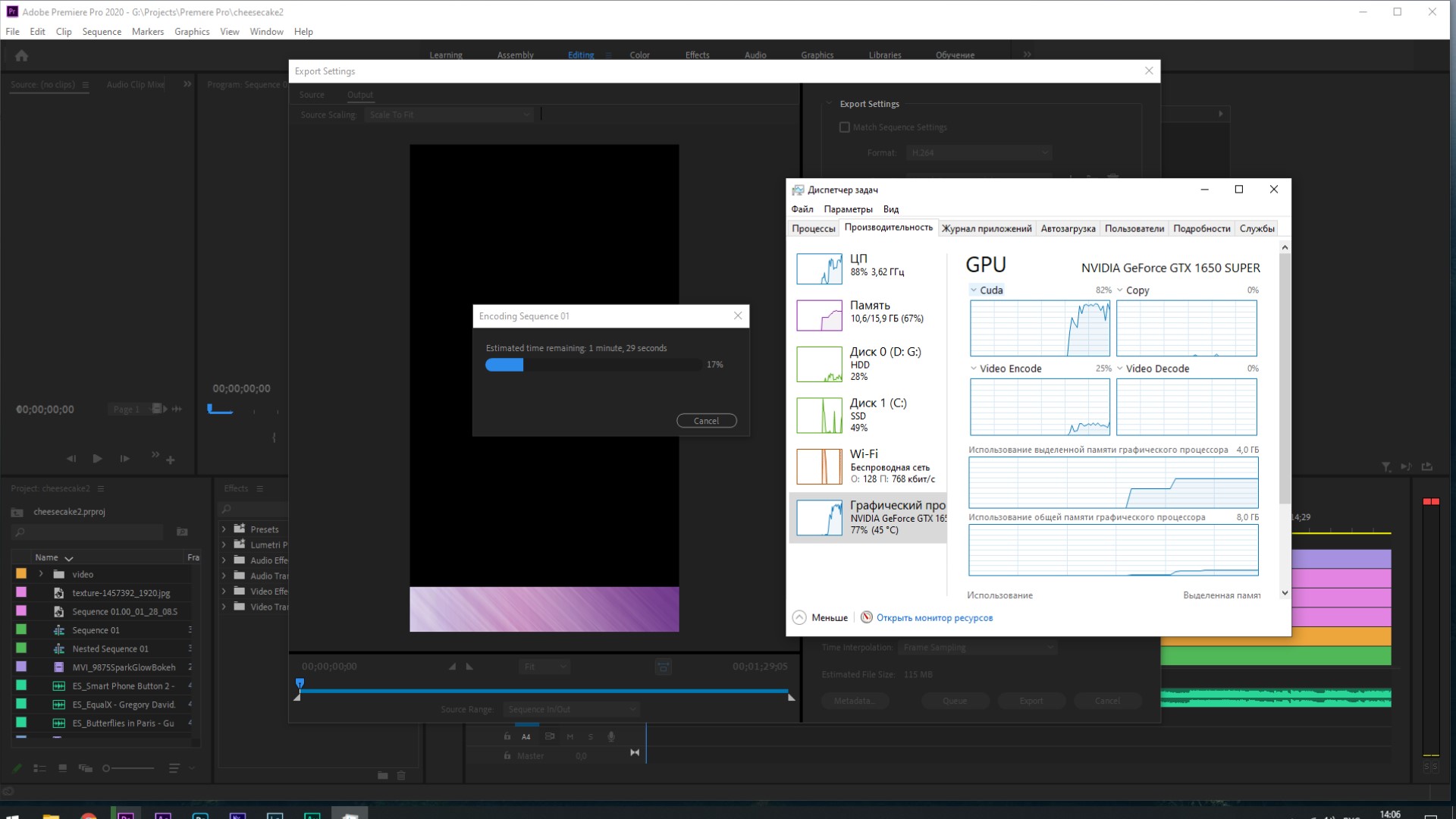Viewport: 1456px width, 819px height.
Task: Expand the Video Transitions folder
Action: pos(224,607)
